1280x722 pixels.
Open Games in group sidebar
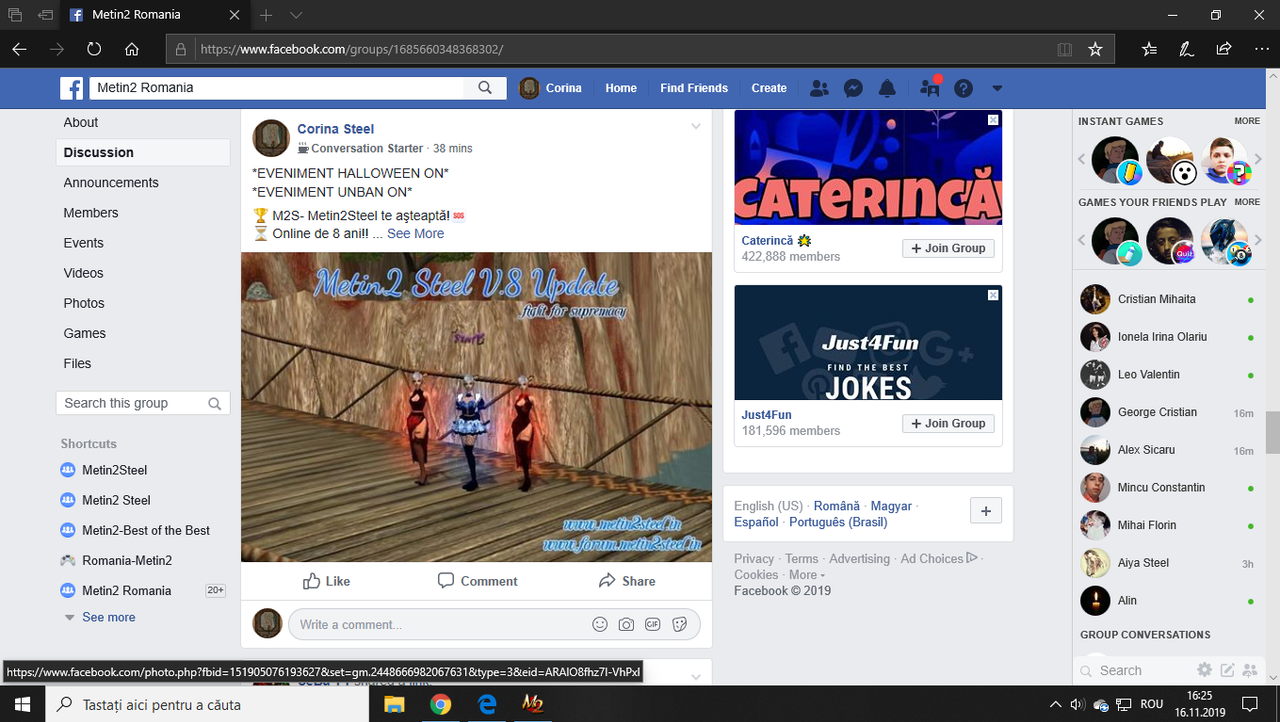[x=85, y=333]
